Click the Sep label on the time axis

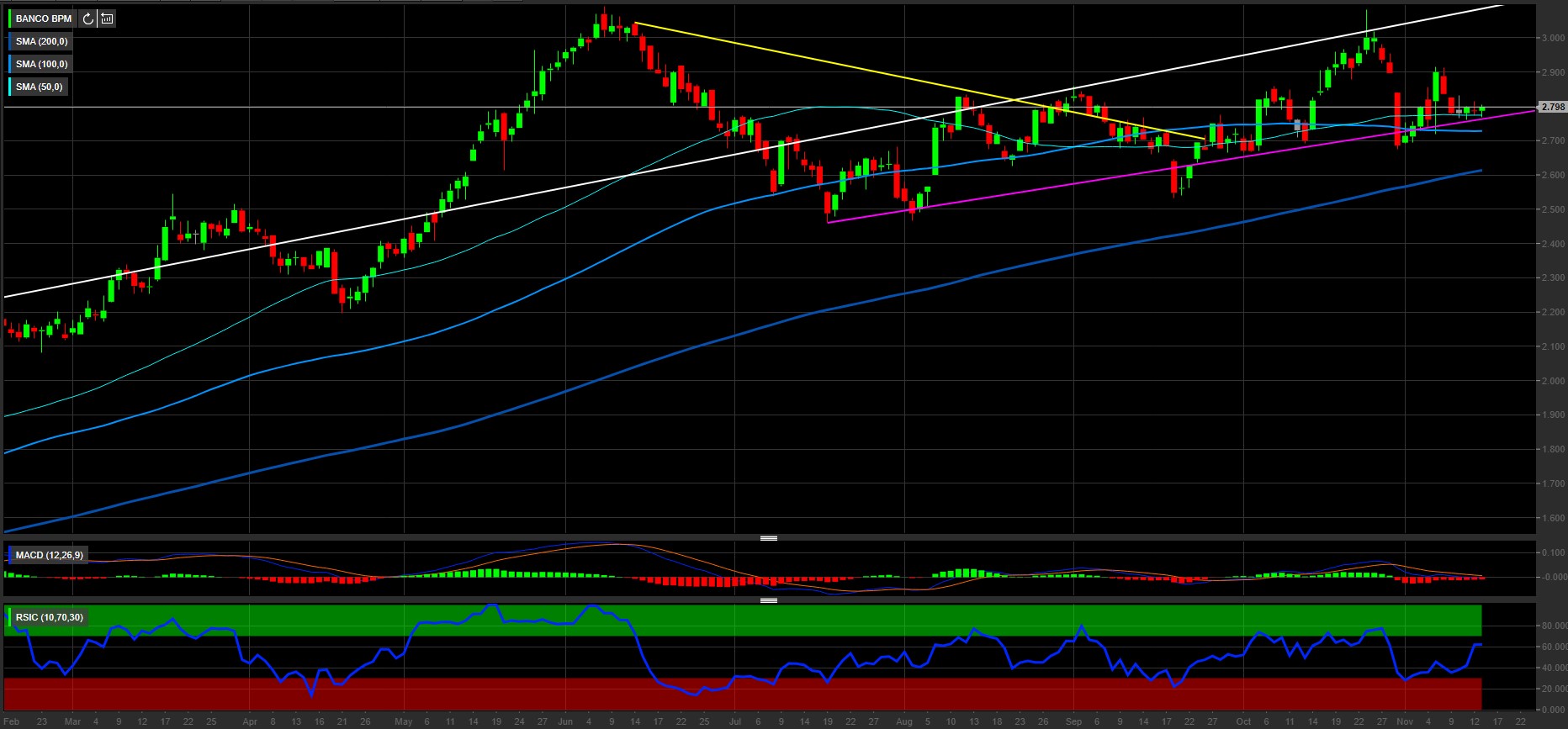click(1073, 721)
